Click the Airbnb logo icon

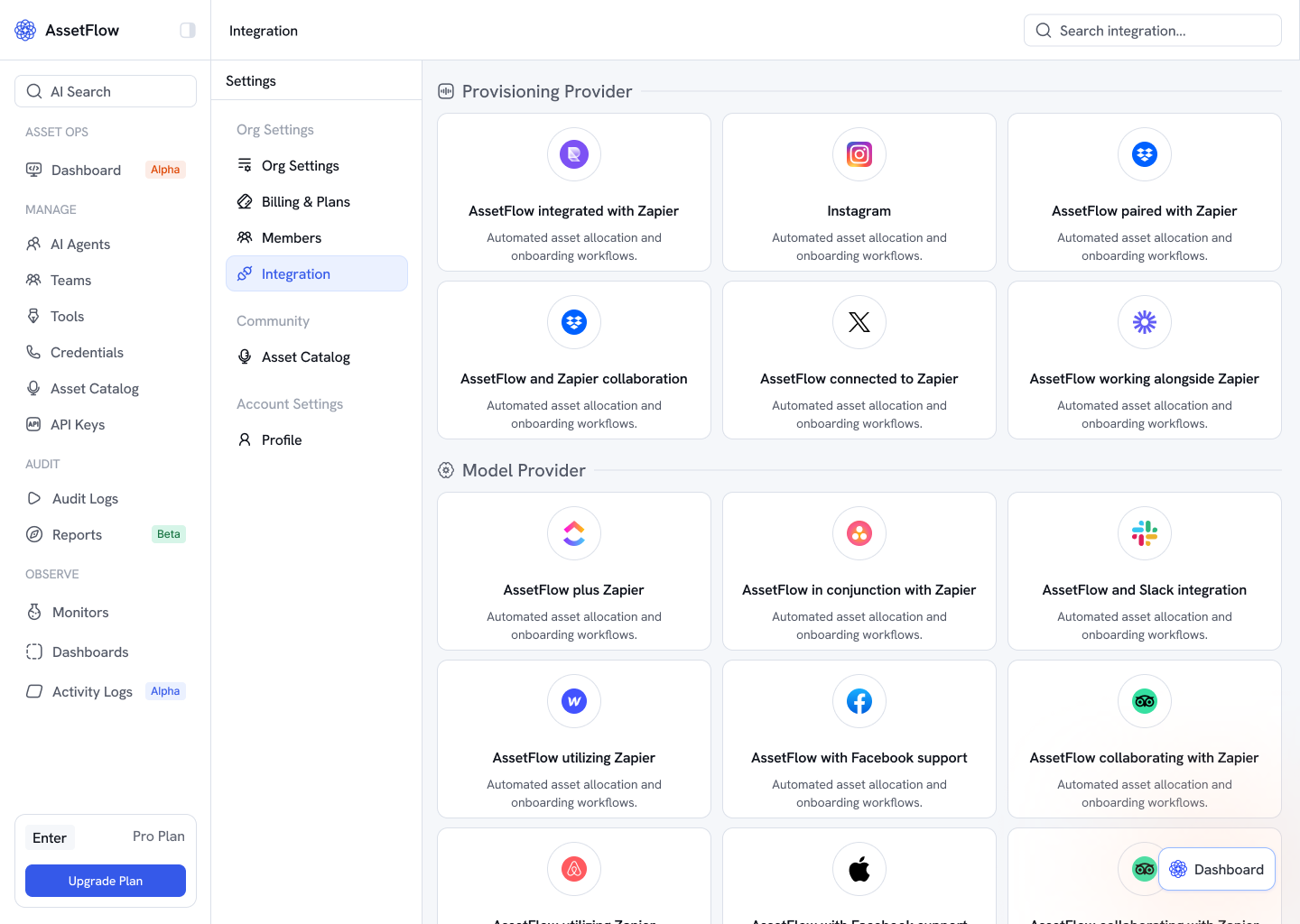574,869
